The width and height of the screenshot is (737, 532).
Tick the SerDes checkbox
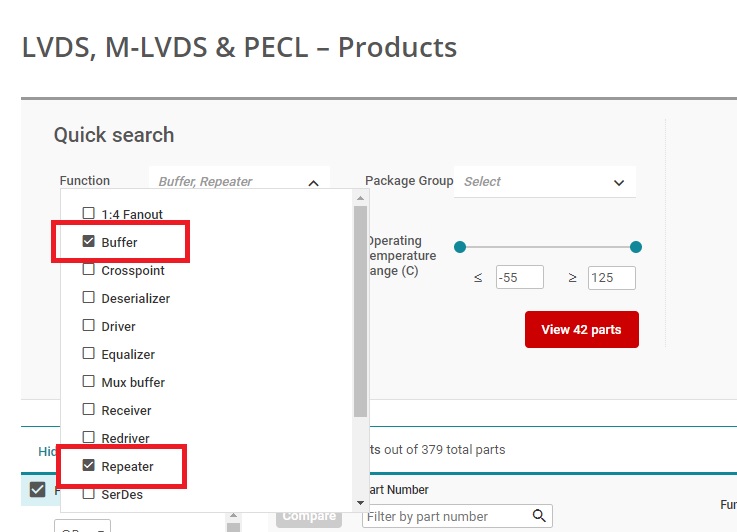89,494
